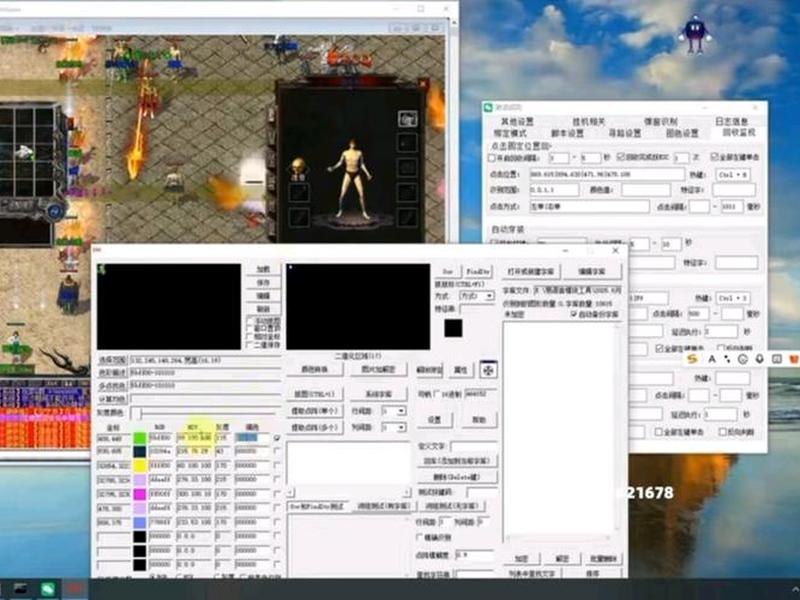Open the red app icon on the taskbar

pos(74,590)
